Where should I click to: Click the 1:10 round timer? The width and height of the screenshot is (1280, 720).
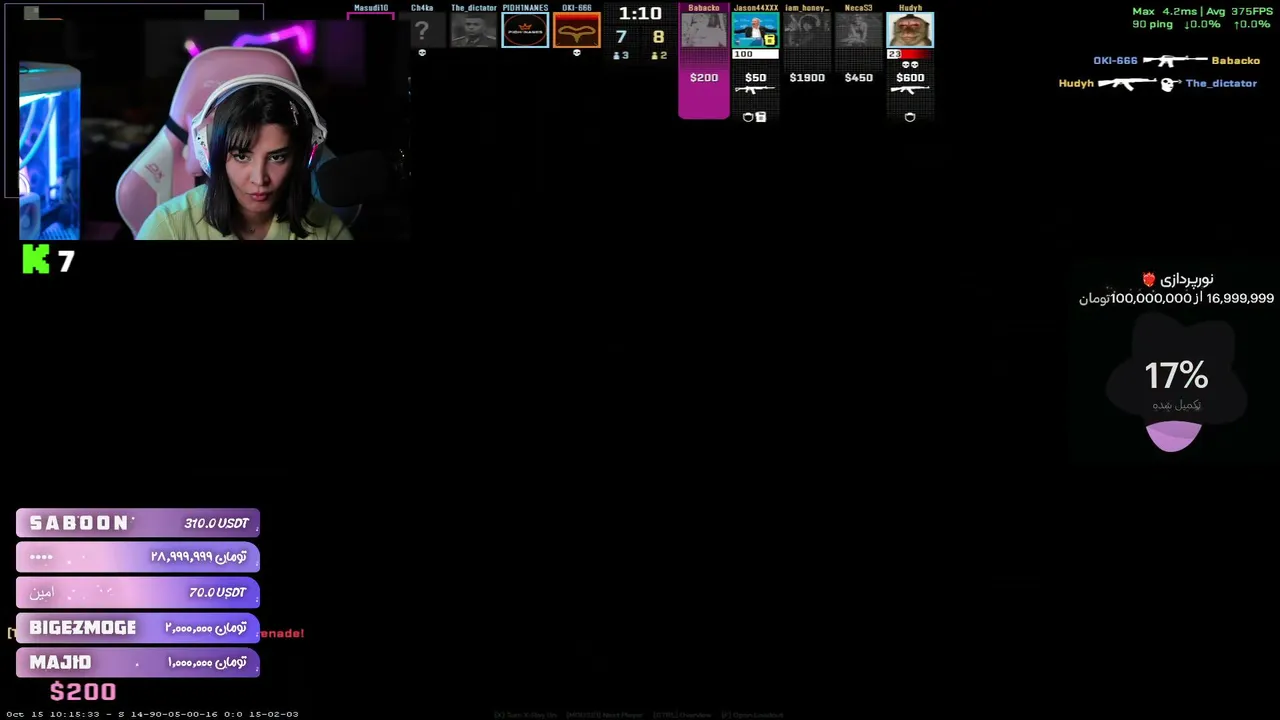click(x=640, y=14)
